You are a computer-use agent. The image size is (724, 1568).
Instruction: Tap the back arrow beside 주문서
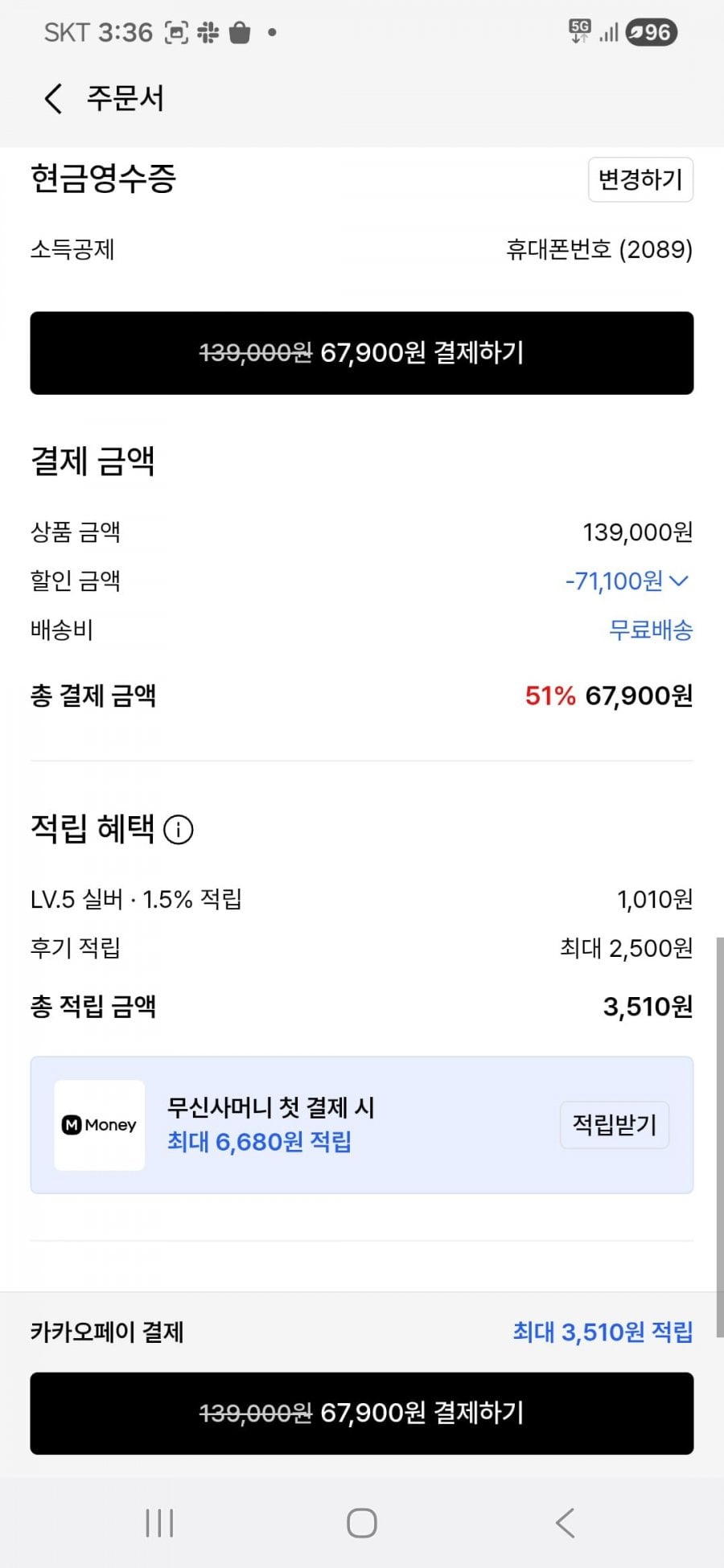[53, 99]
